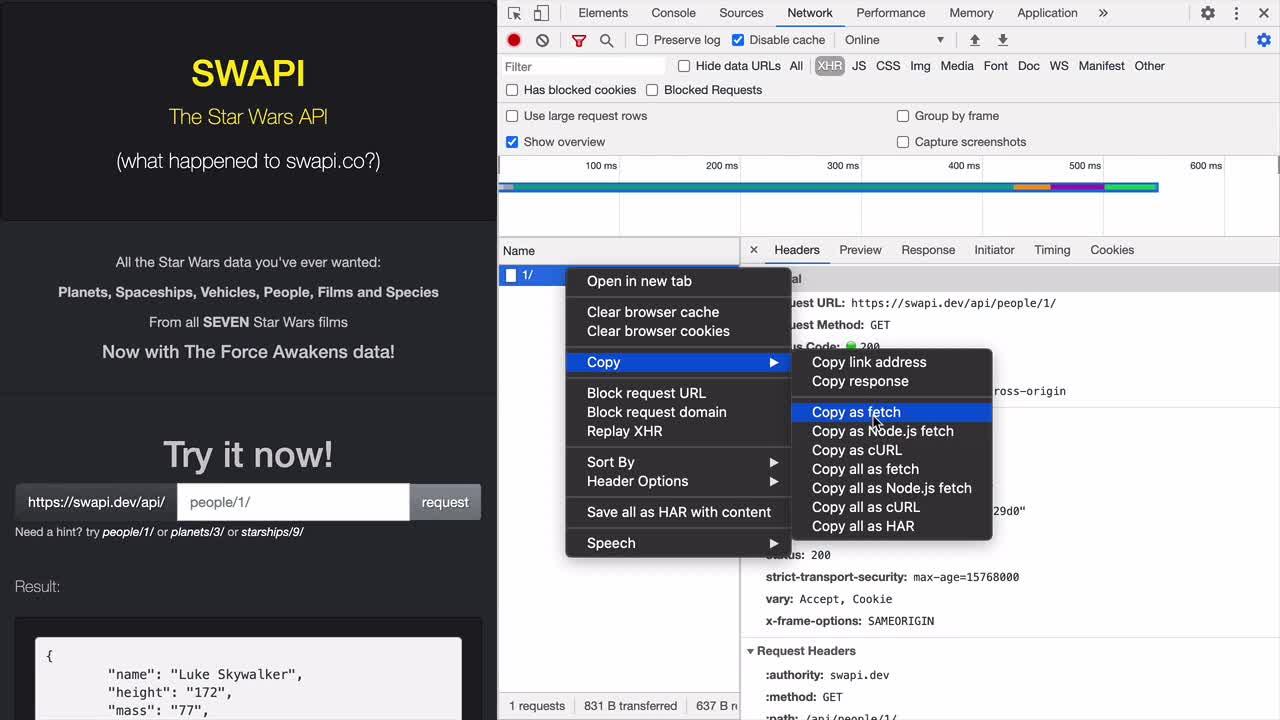Toggle the device toolbar icon
Image resolution: width=1280 pixels, height=720 pixels.
click(x=541, y=13)
